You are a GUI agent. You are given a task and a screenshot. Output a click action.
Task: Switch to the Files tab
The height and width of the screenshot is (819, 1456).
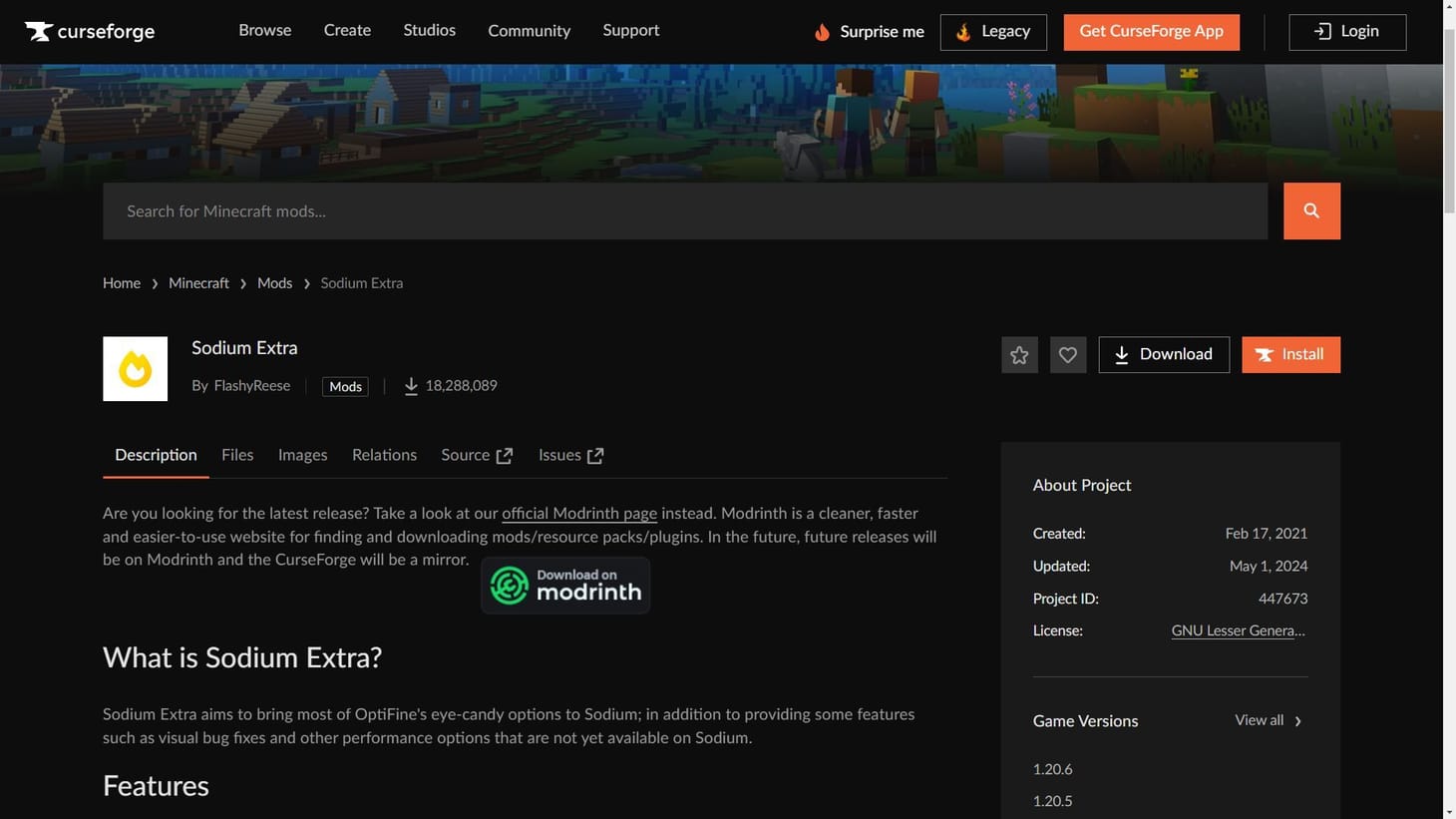point(237,455)
